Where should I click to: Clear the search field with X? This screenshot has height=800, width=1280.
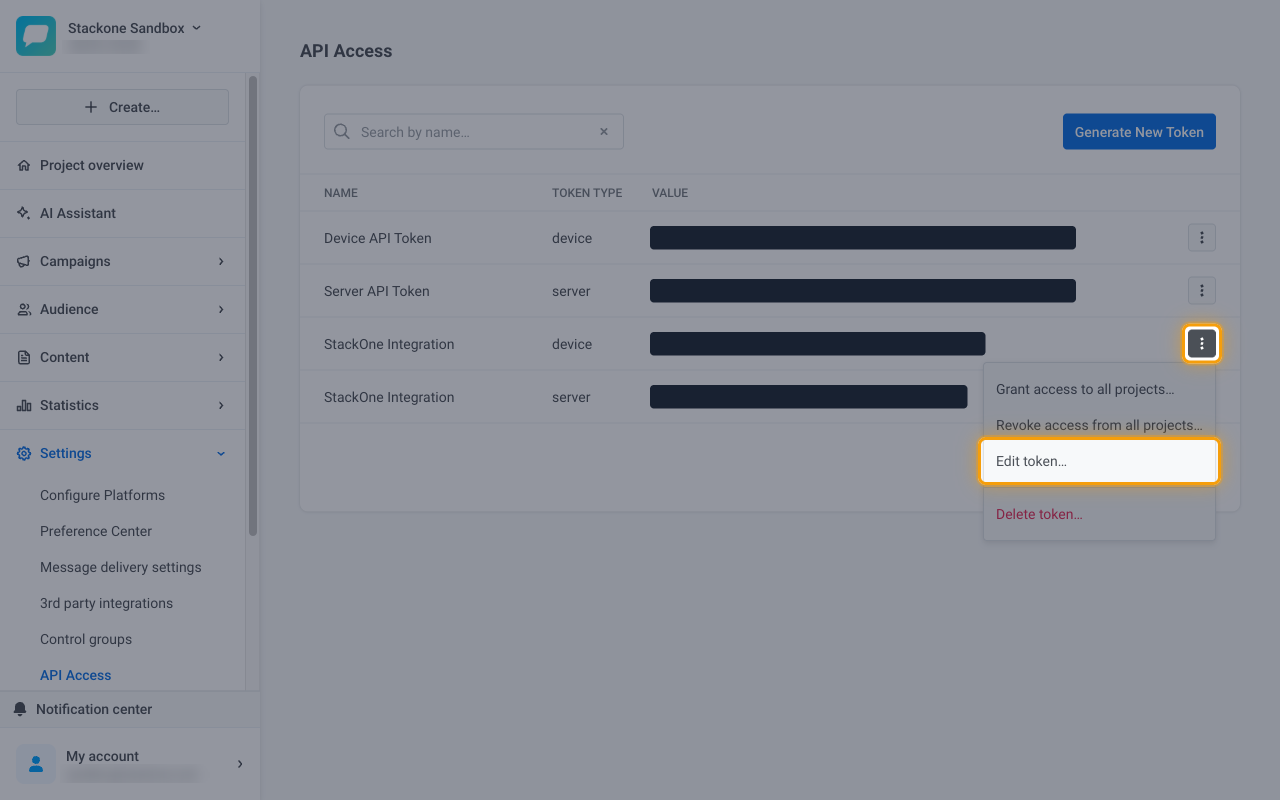pos(604,132)
